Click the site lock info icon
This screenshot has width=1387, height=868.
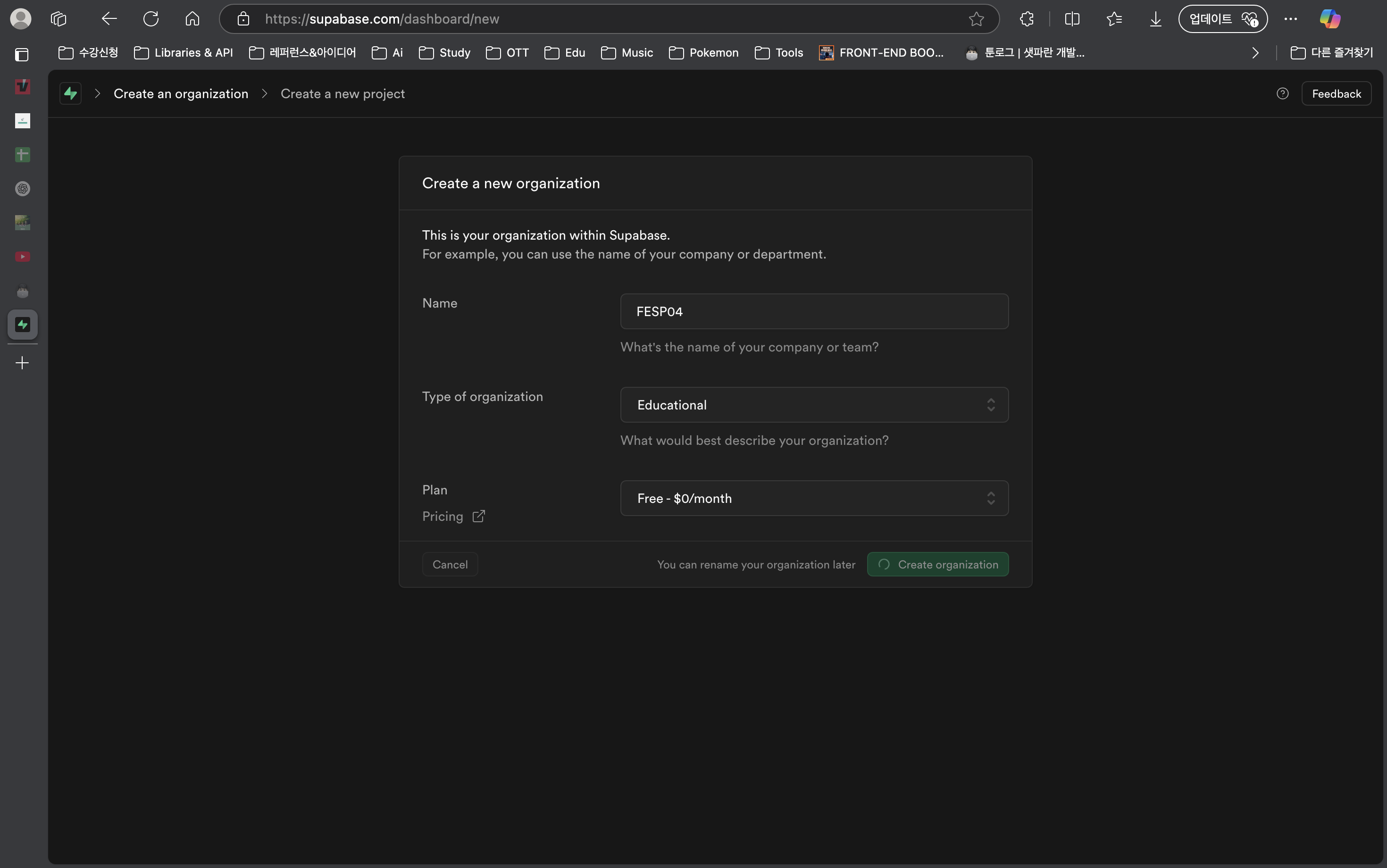pyautogui.click(x=243, y=19)
